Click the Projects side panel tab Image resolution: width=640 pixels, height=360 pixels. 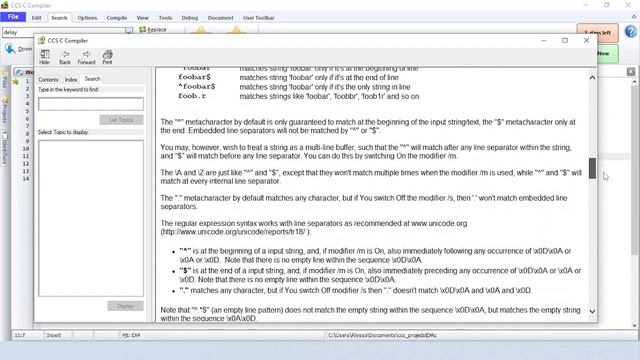(x=4, y=110)
